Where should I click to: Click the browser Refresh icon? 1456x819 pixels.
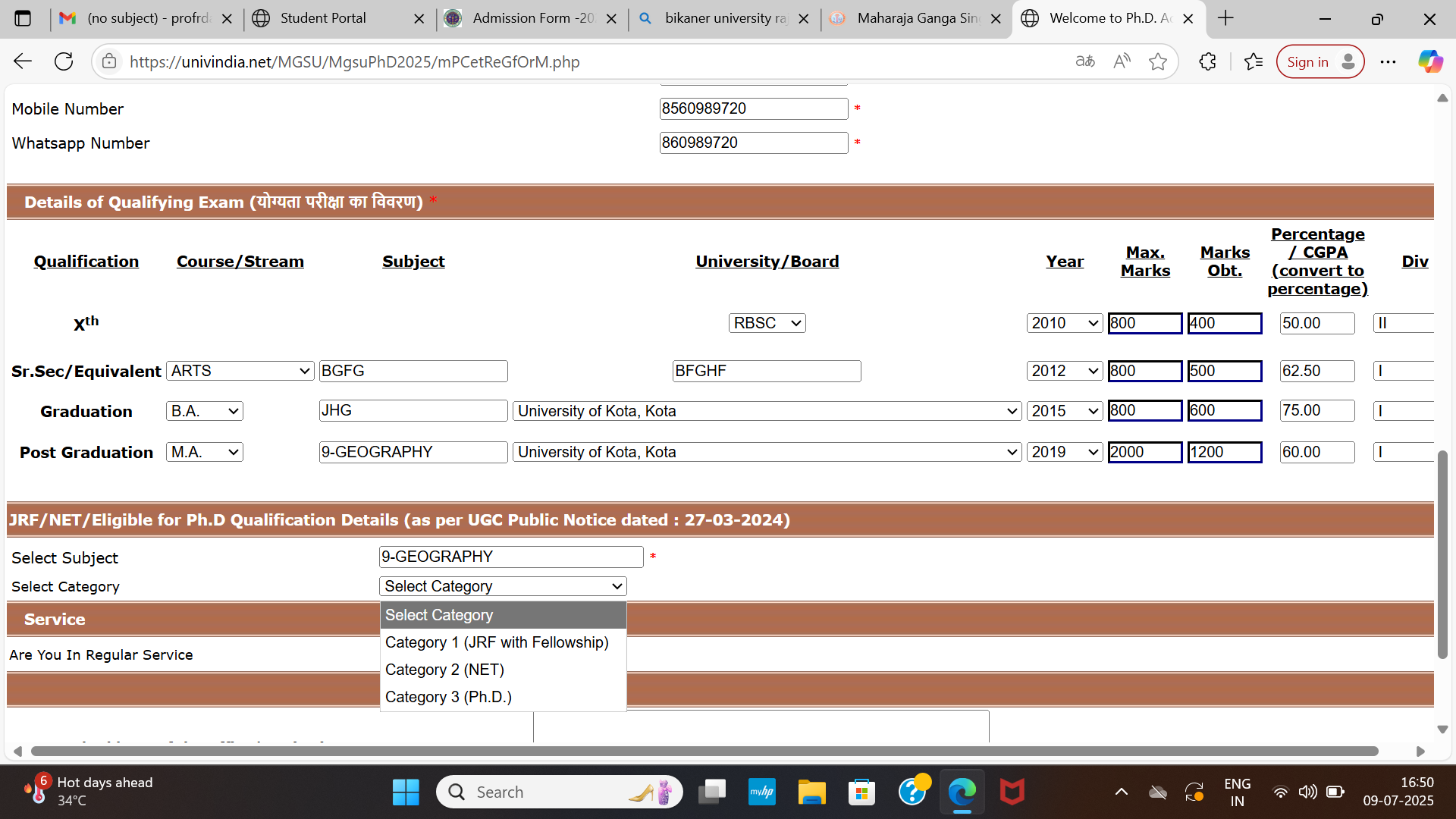point(64,61)
